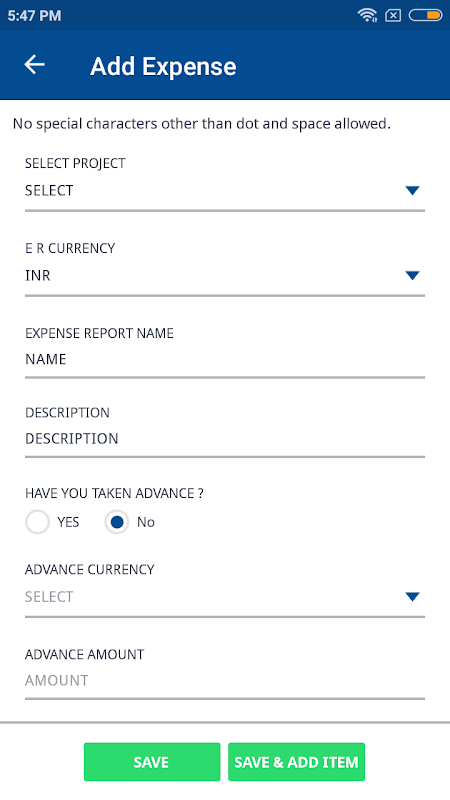
Task: Focus the Expense Report Name field
Action: 224,359
